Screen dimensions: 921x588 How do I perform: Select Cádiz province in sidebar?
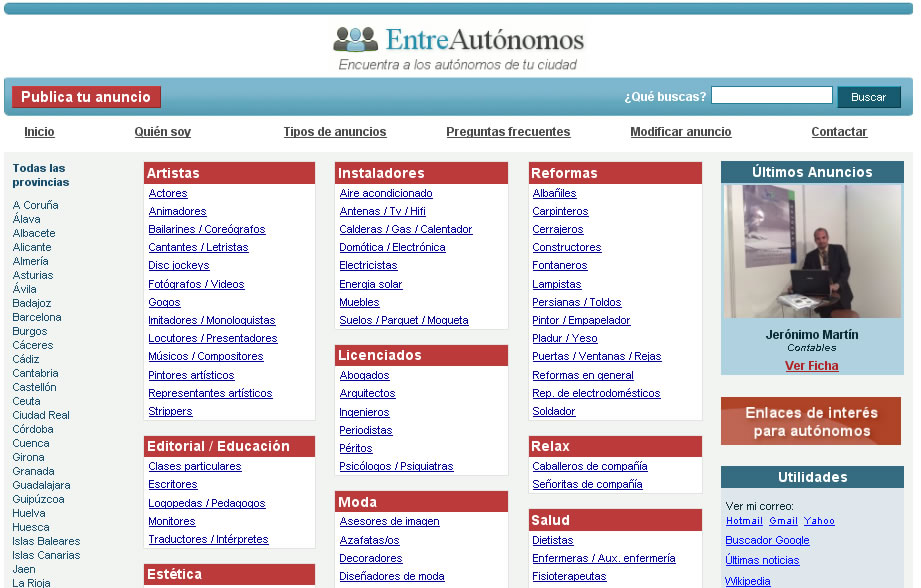pos(26,359)
